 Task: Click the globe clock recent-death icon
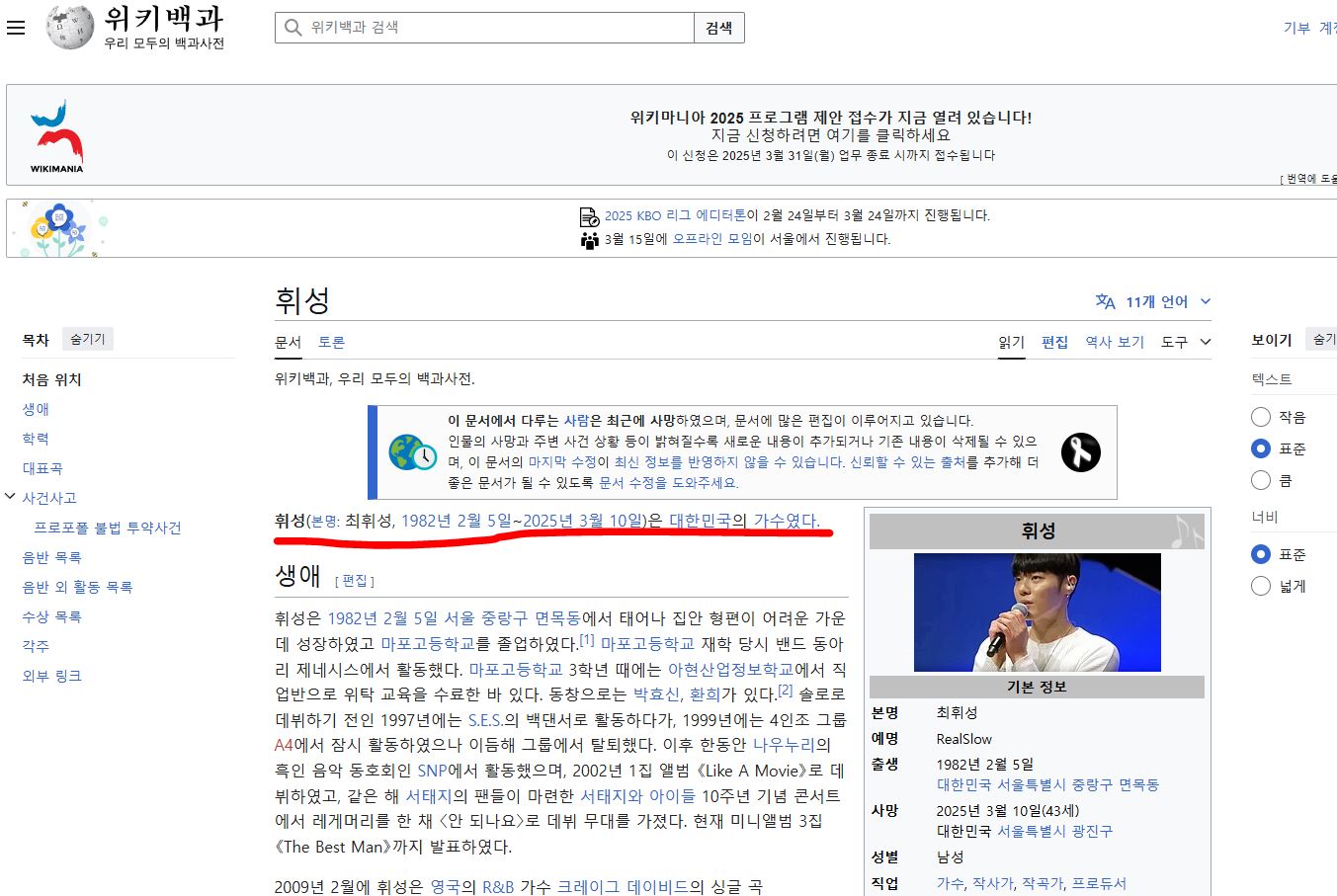click(413, 452)
